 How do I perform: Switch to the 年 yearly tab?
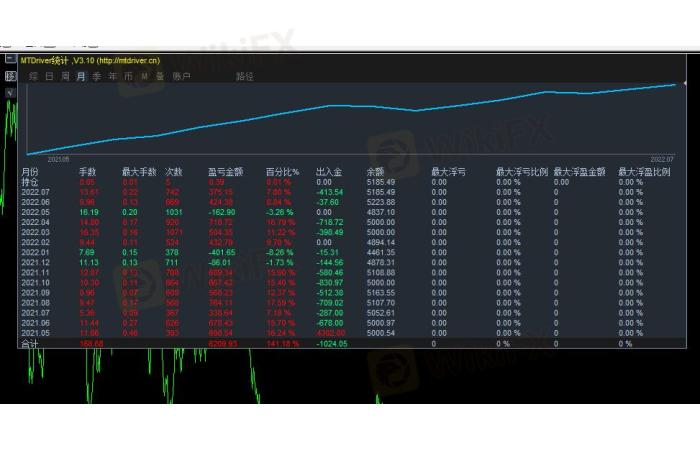(x=112, y=76)
